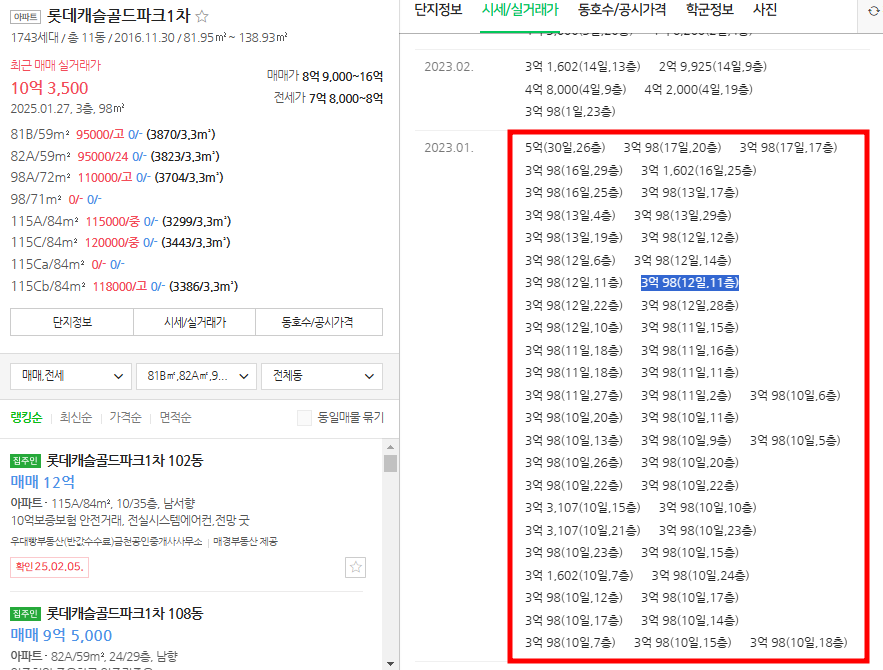Switch to top 단지정보 tab
The width and height of the screenshot is (883, 670).
(438, 10)
